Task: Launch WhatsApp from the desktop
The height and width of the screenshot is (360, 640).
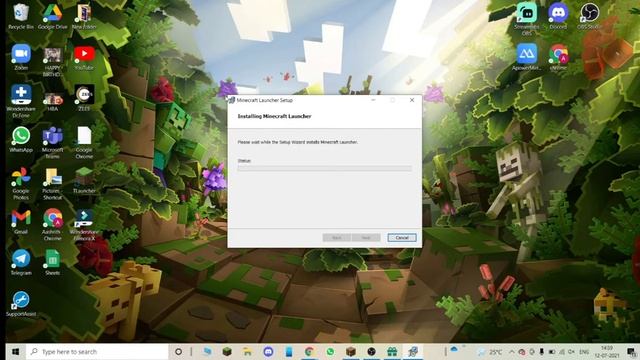Action: [21, 139]
